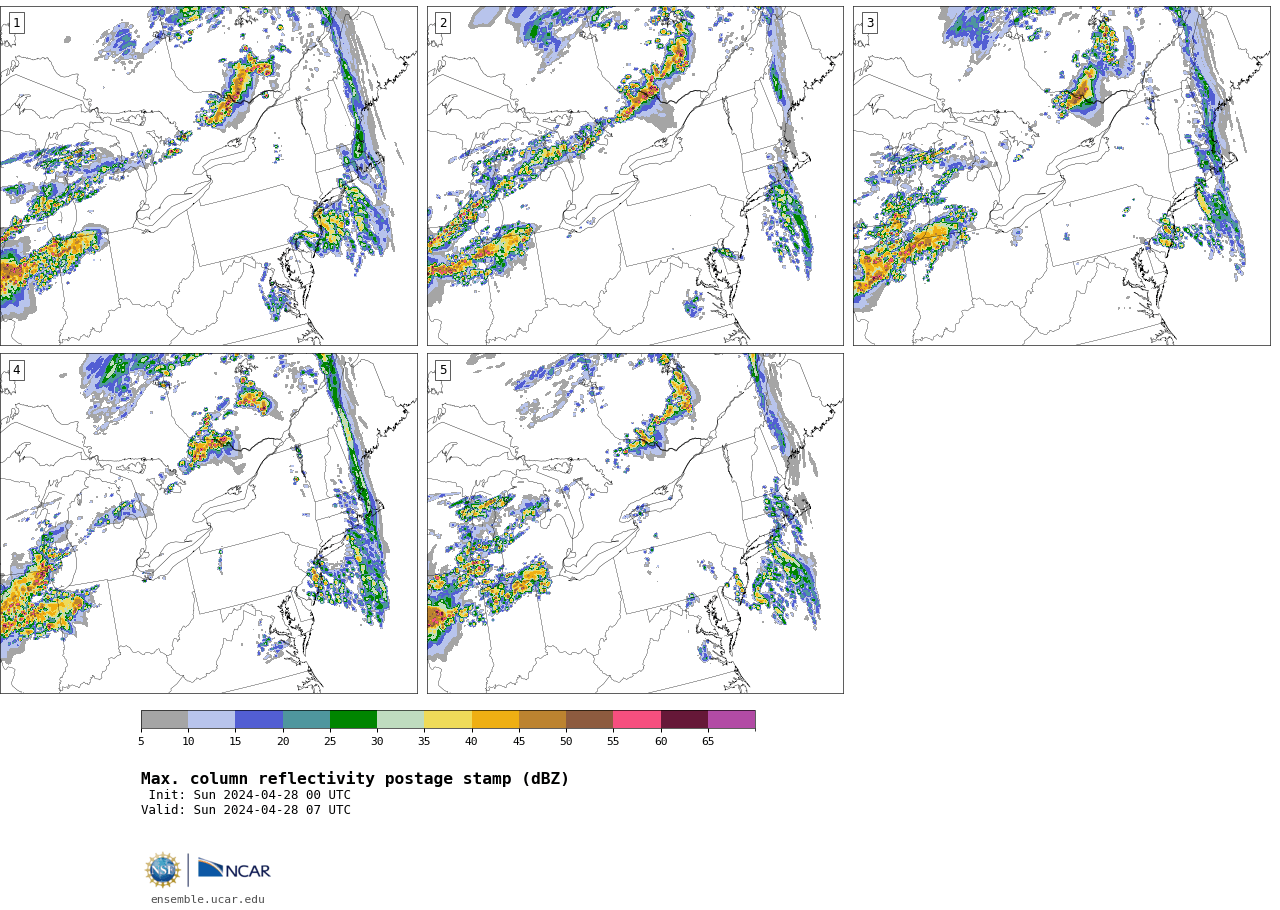Viewport: 1280px width, 910px height.
Task: Click the yellow 35-40 dBZ swatch
Action: pos(448,720)
